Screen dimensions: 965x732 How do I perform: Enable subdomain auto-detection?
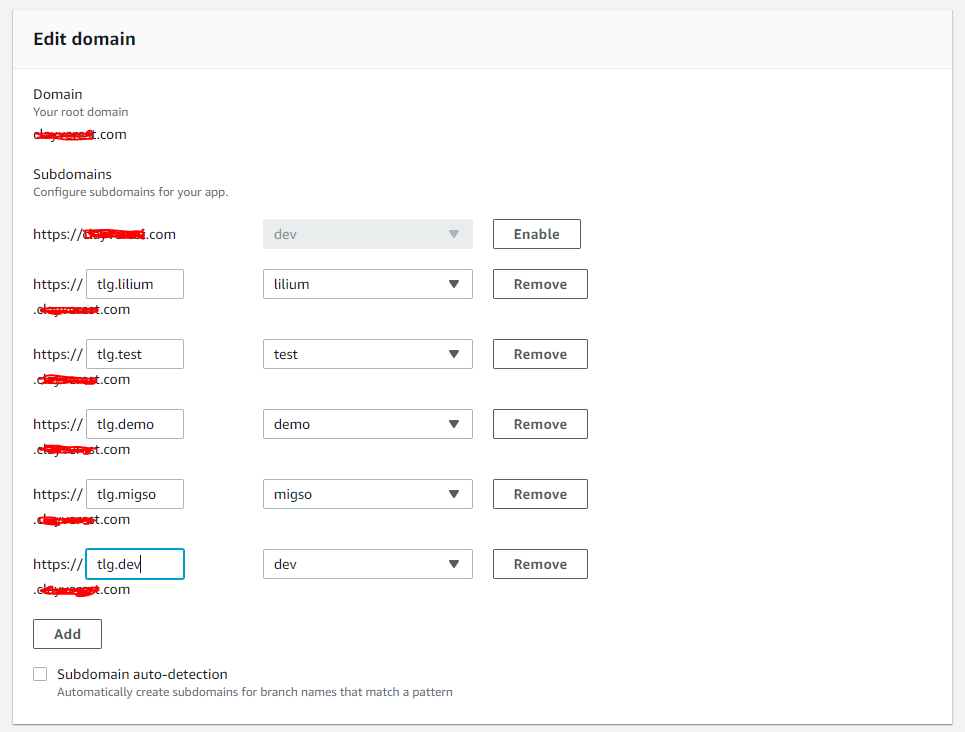tap(40, 673)
